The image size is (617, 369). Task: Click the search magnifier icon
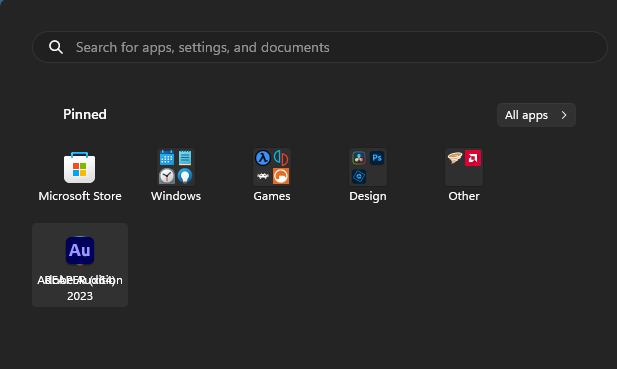click(56, 47)
